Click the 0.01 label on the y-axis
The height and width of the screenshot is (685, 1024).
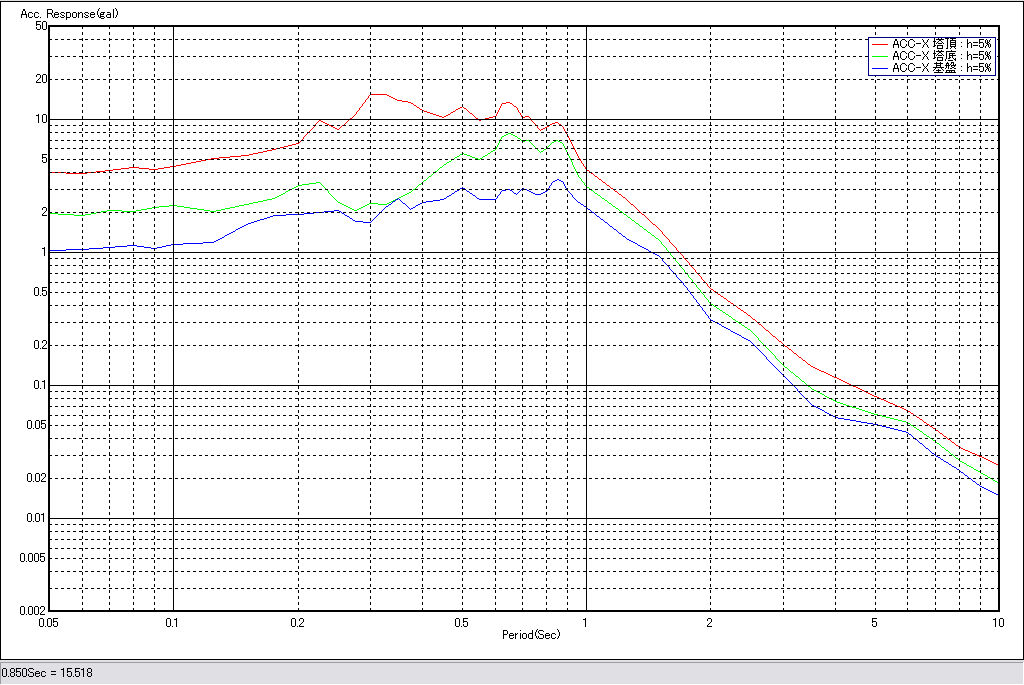tap(36, 518)
